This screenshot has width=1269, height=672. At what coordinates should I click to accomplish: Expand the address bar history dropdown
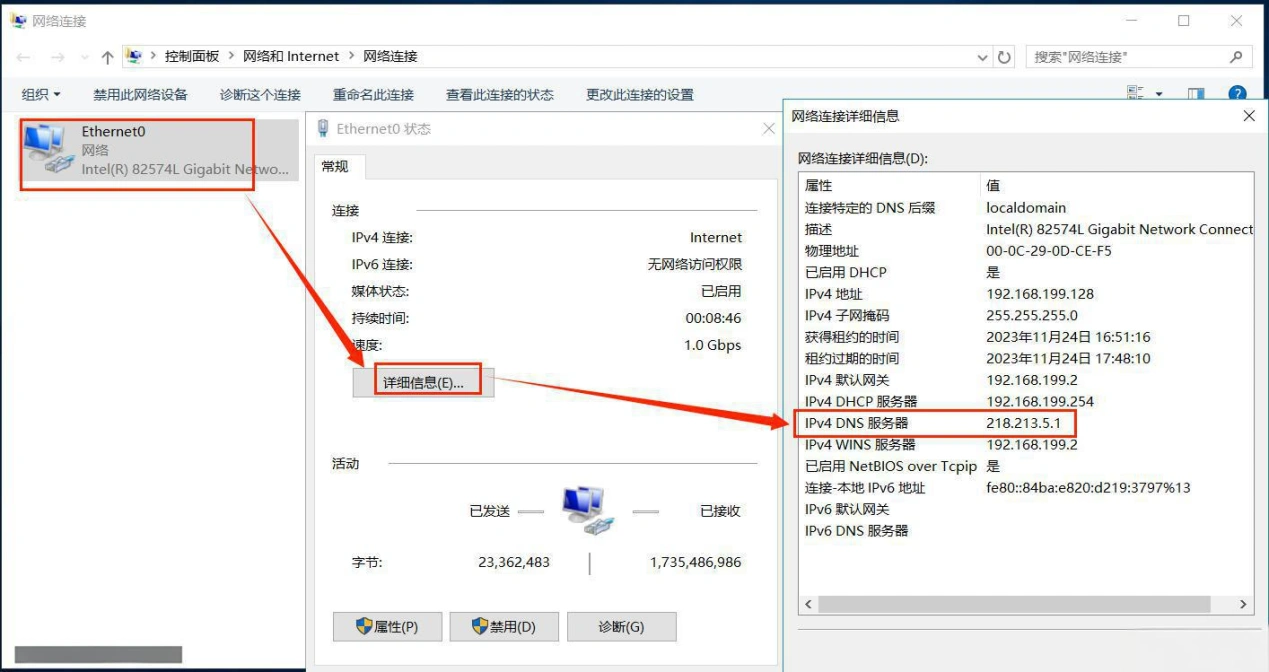[982, 58]
